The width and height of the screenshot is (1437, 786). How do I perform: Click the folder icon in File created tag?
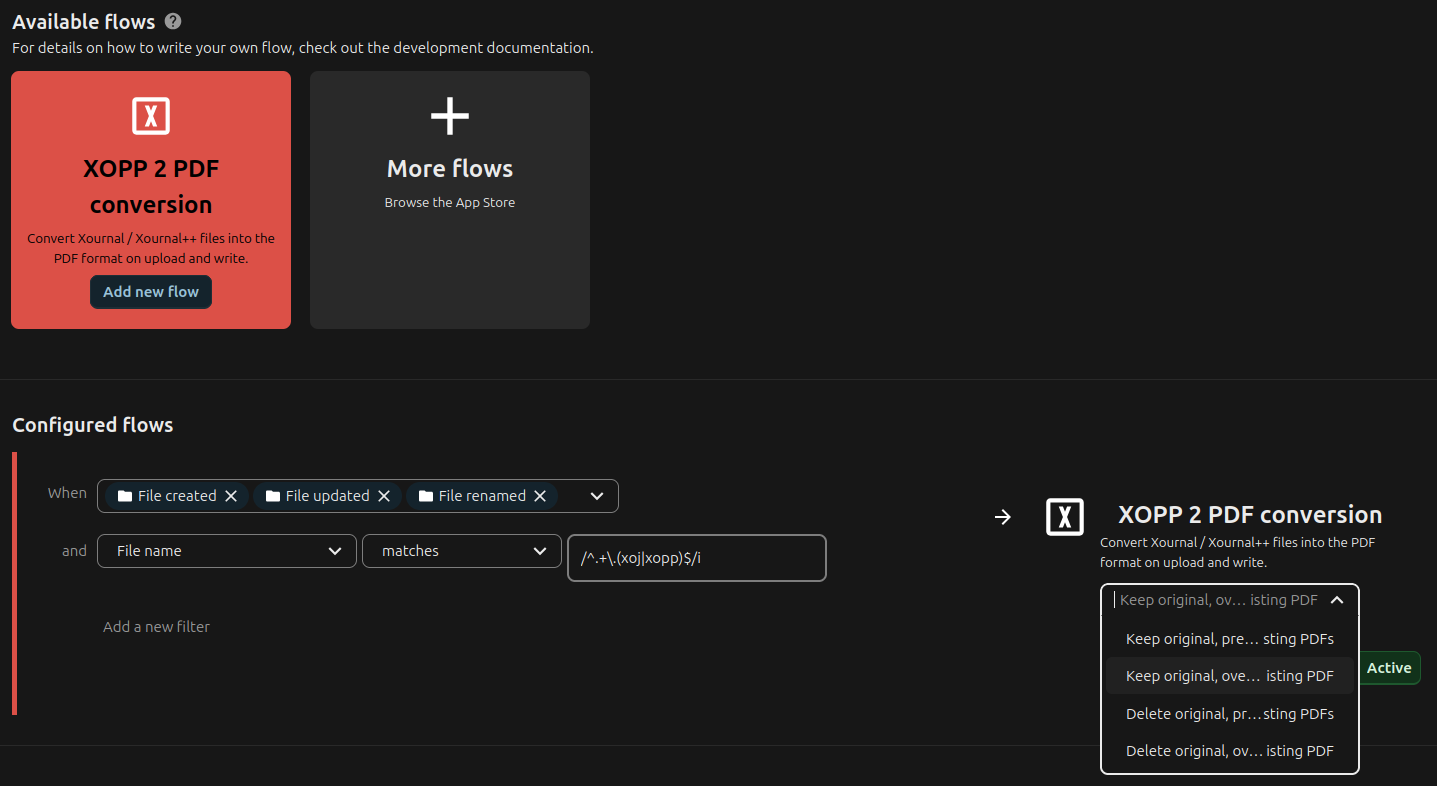coord(125,496)
